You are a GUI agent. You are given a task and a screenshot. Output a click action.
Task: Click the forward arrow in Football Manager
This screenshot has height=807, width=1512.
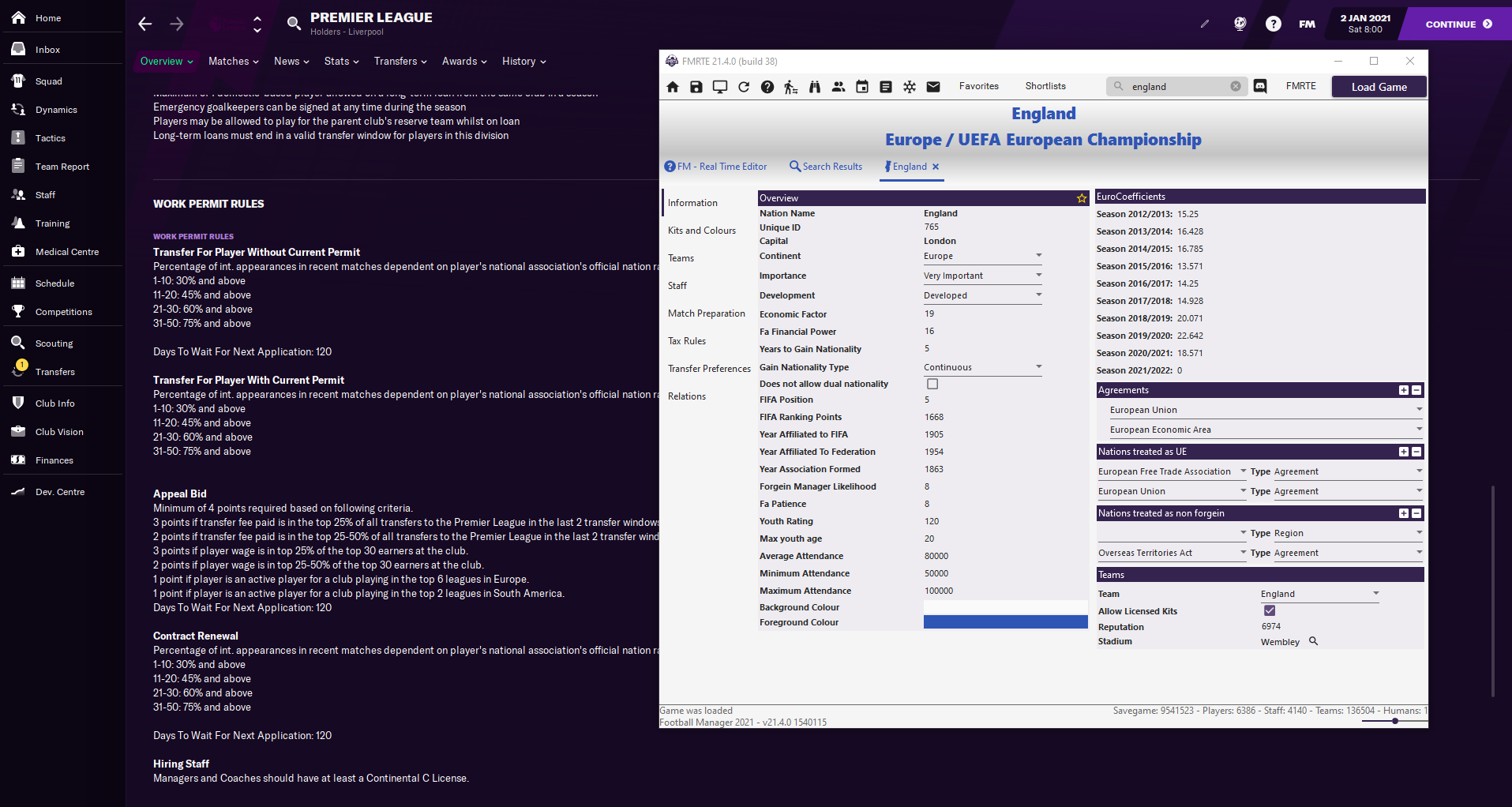[x=177, y=24]
